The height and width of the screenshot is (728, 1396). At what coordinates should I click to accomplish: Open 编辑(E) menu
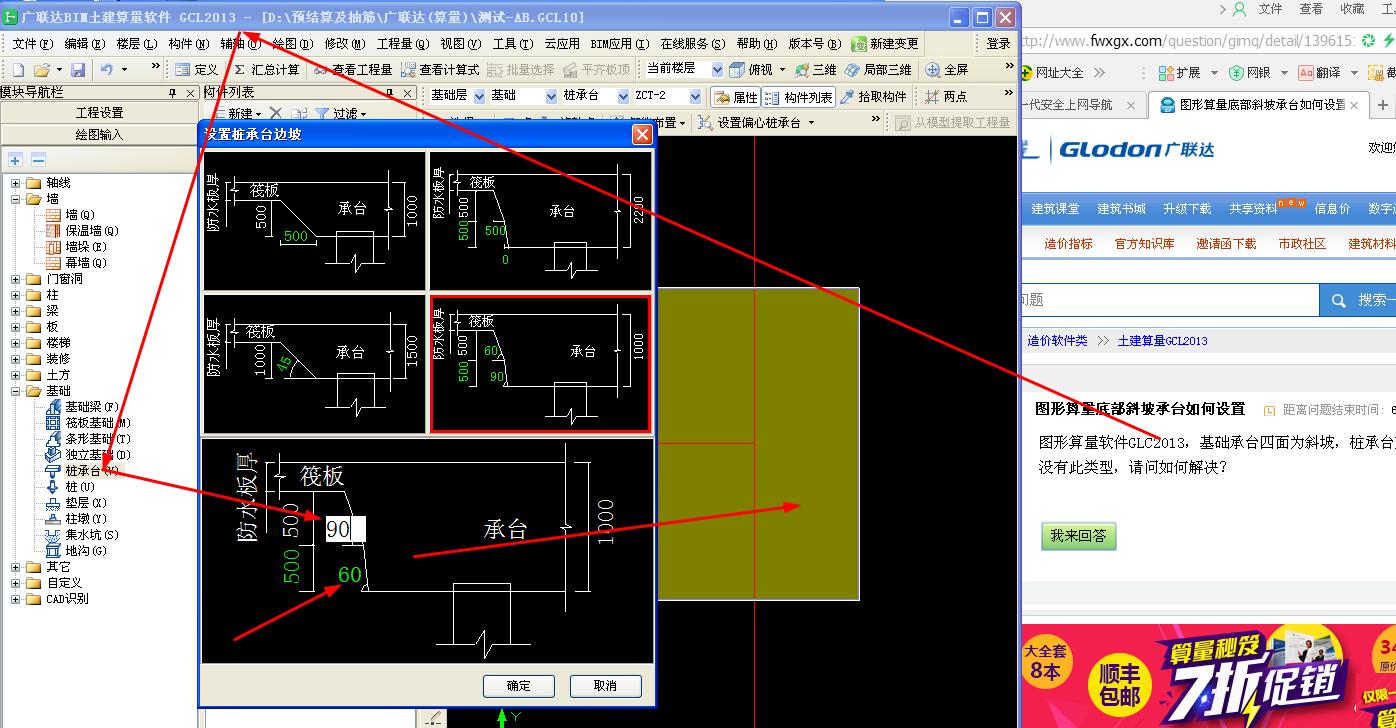84,44
